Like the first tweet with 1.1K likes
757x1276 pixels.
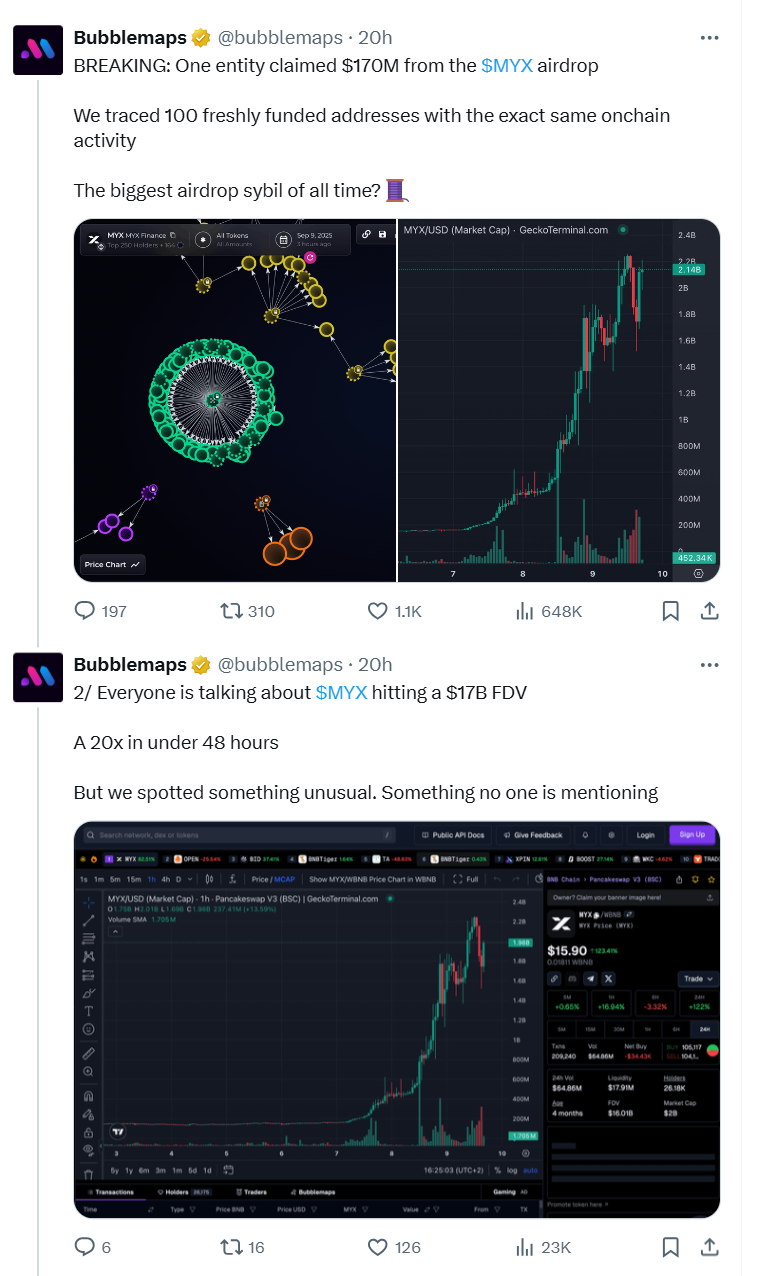378,611
